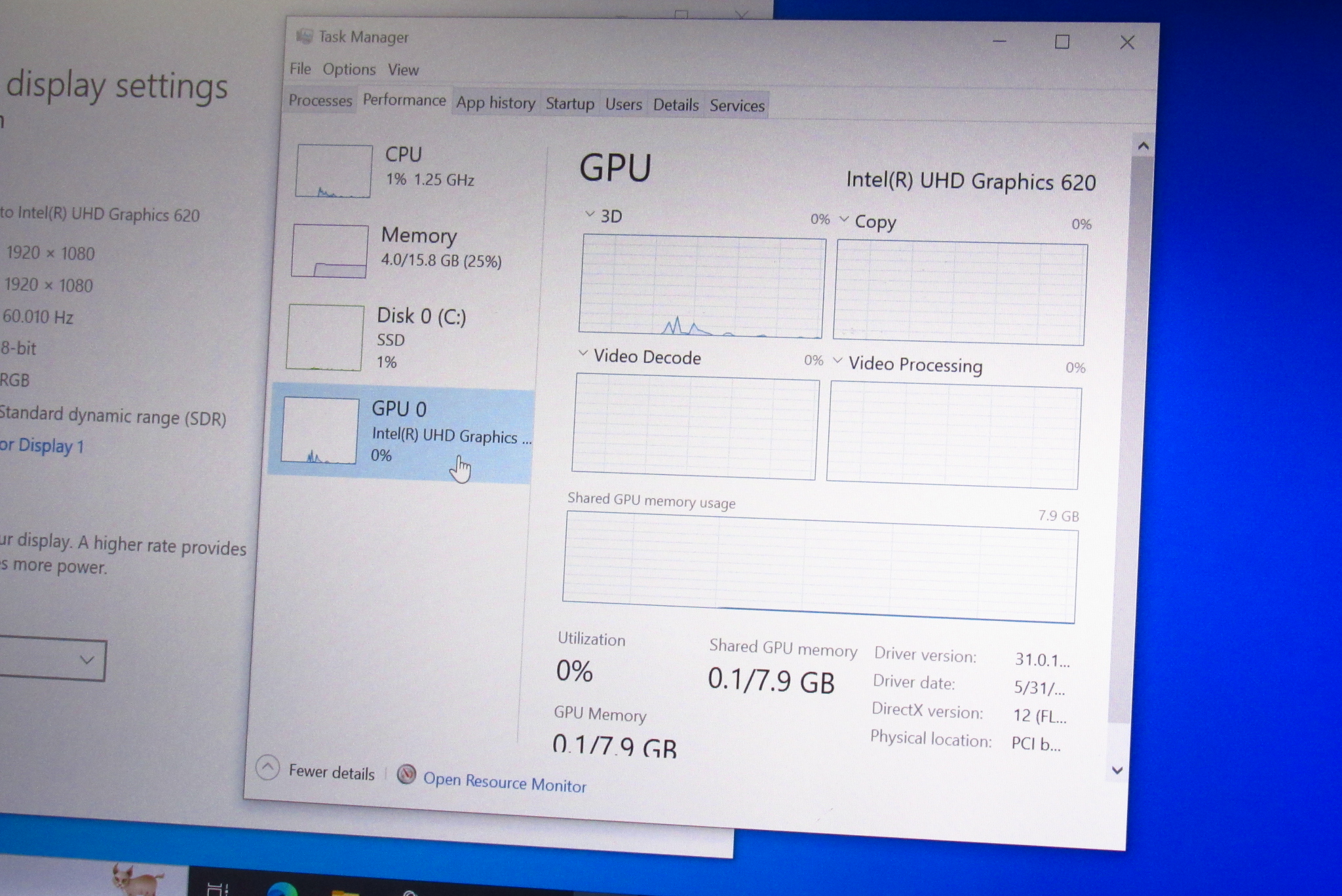Click the down arrow of the vertical scrollbar

pos(1116,770)
